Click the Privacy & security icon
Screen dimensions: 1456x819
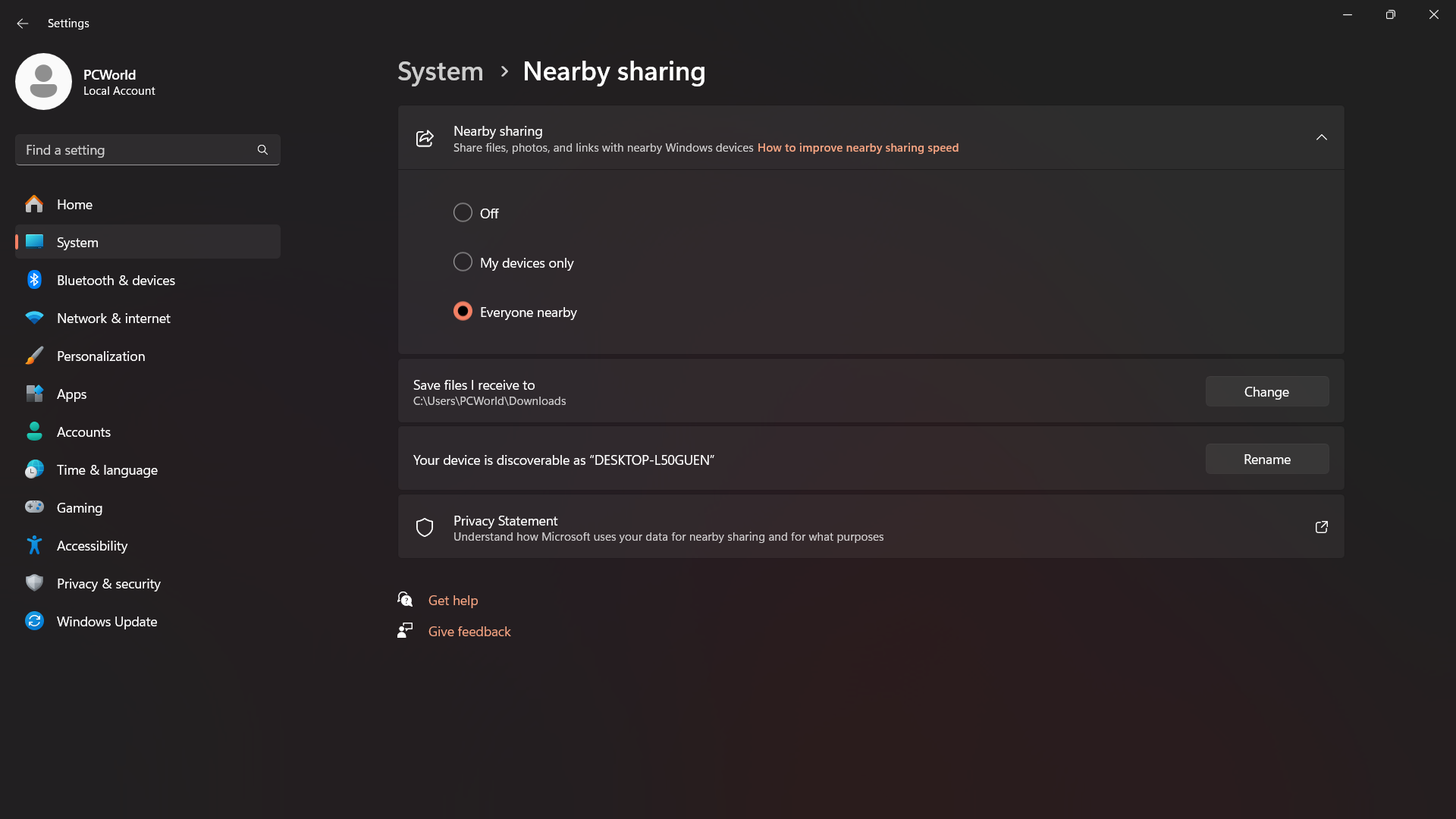coord(34,583)
